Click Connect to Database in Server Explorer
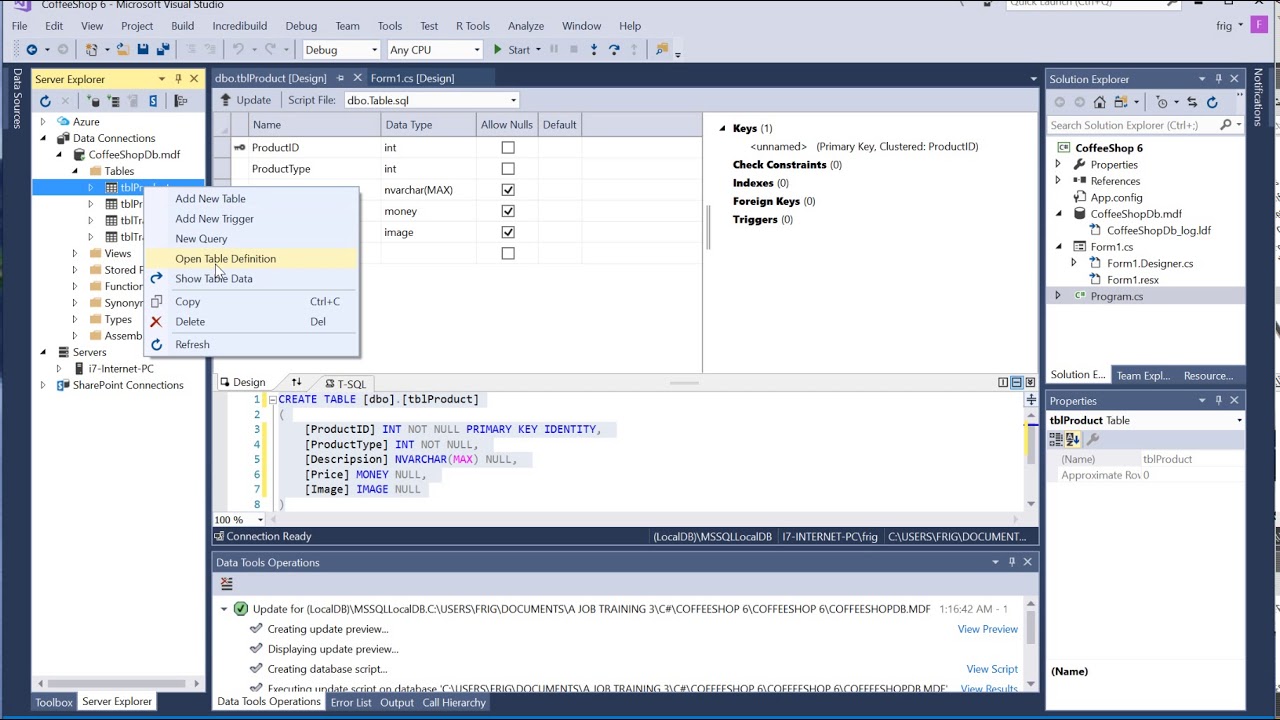1280x720 pixels. point(94,100)
